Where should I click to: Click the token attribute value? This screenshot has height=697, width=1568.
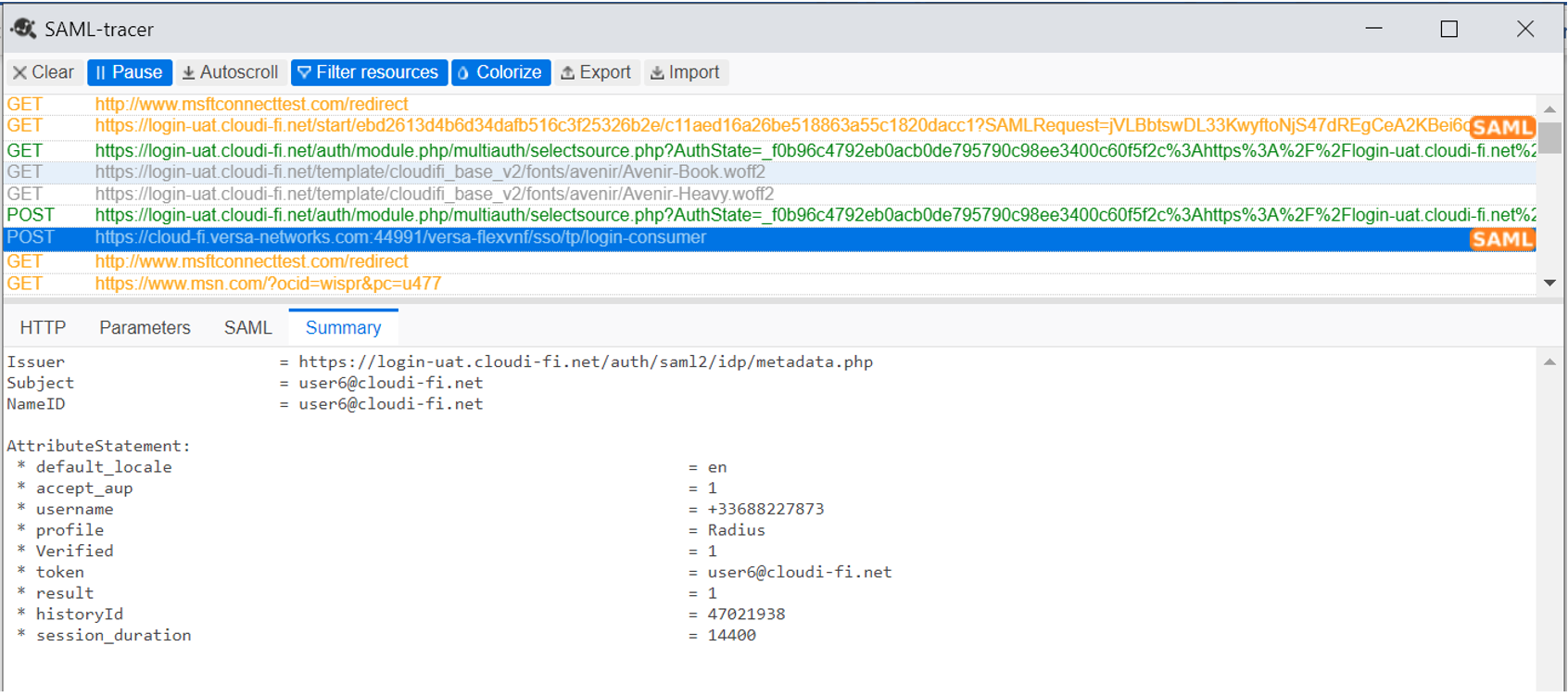click(799, 573)
